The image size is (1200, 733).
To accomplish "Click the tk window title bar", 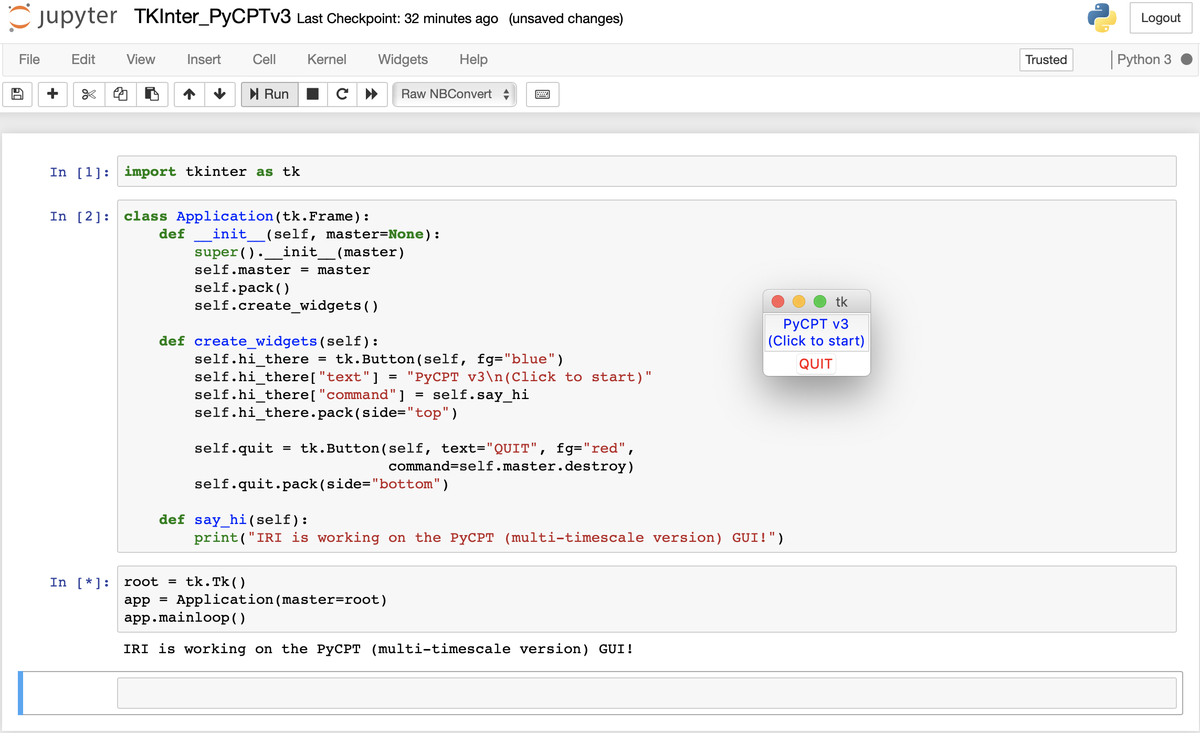I will coord(816,302).
